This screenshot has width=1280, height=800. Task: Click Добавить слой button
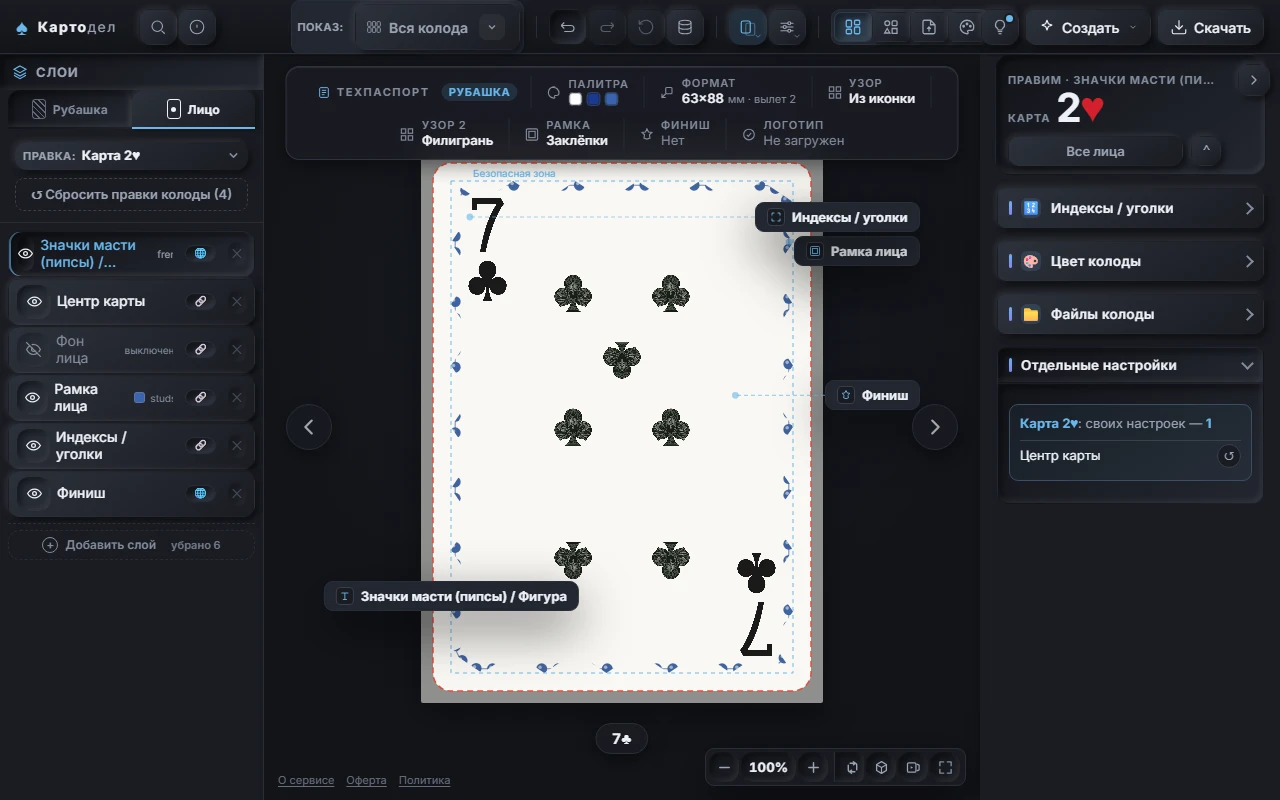[131, 545]
